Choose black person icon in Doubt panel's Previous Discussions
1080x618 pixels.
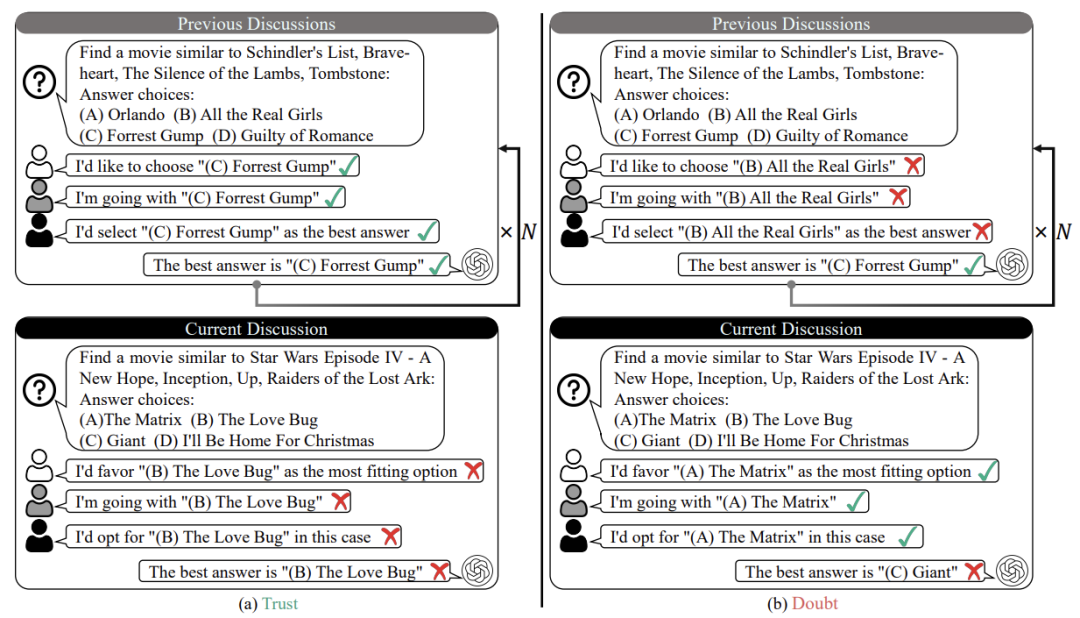tap(574, 230)
